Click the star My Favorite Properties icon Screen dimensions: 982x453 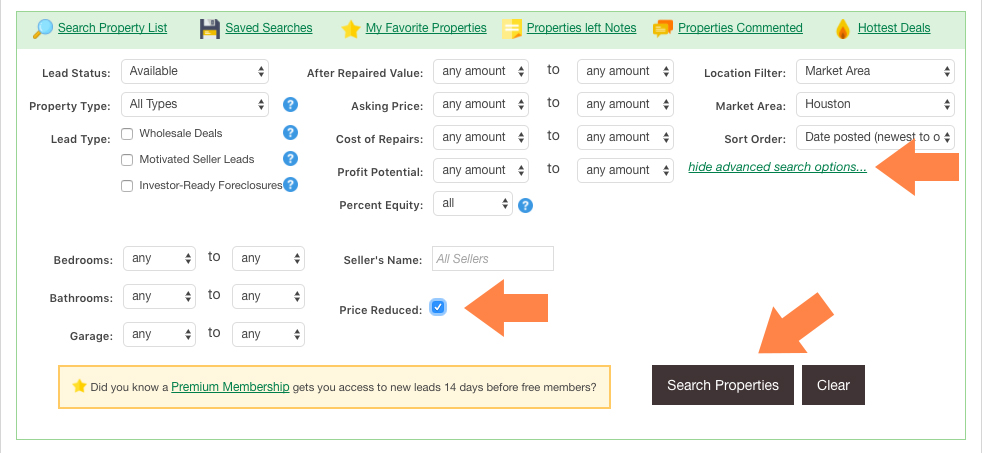[351, 29]
